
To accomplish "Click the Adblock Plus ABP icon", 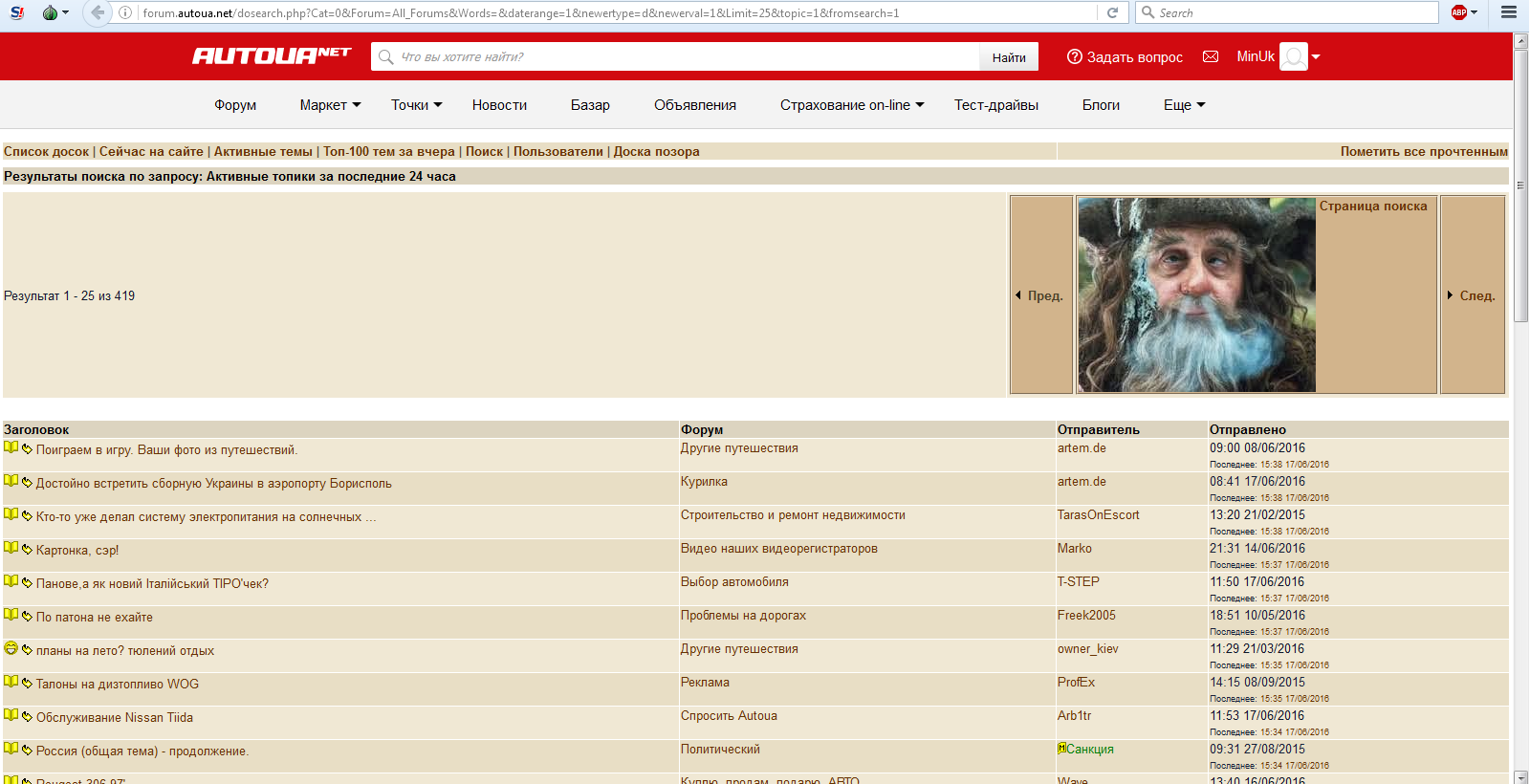I will [1459, 12].
